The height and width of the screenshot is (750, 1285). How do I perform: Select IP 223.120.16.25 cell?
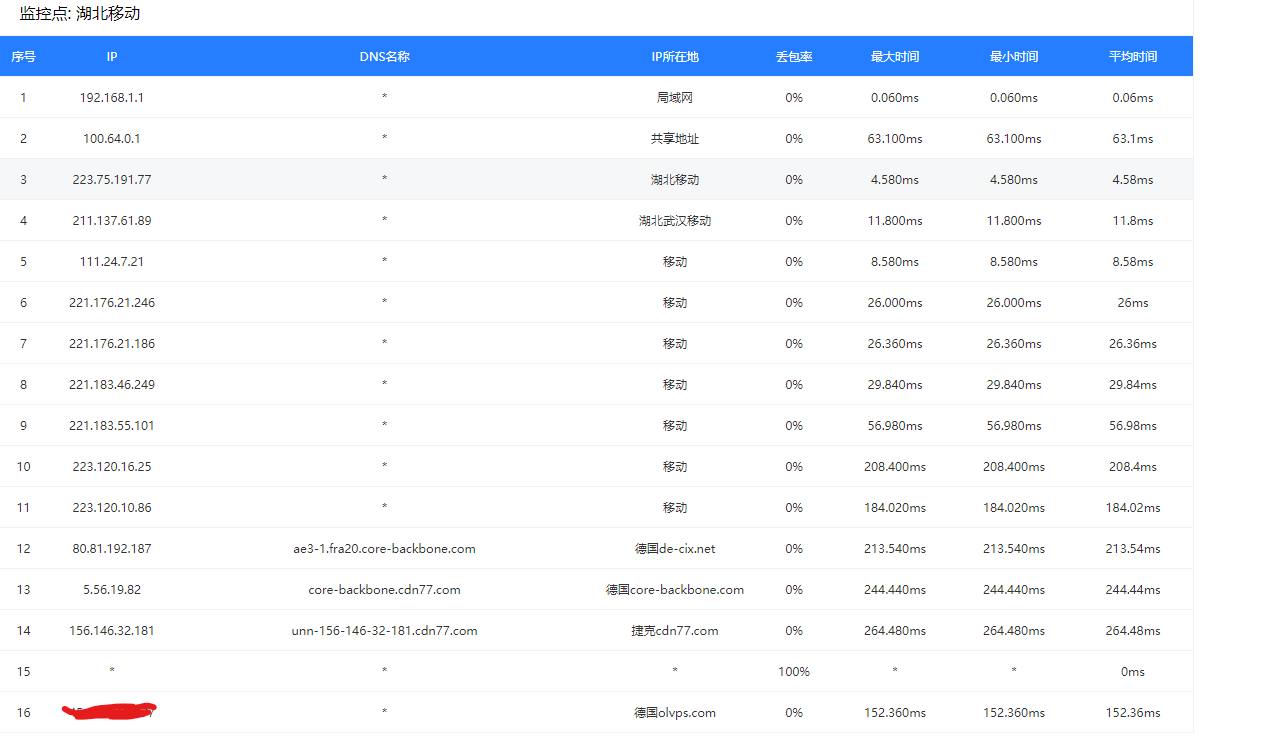point(112,467)
